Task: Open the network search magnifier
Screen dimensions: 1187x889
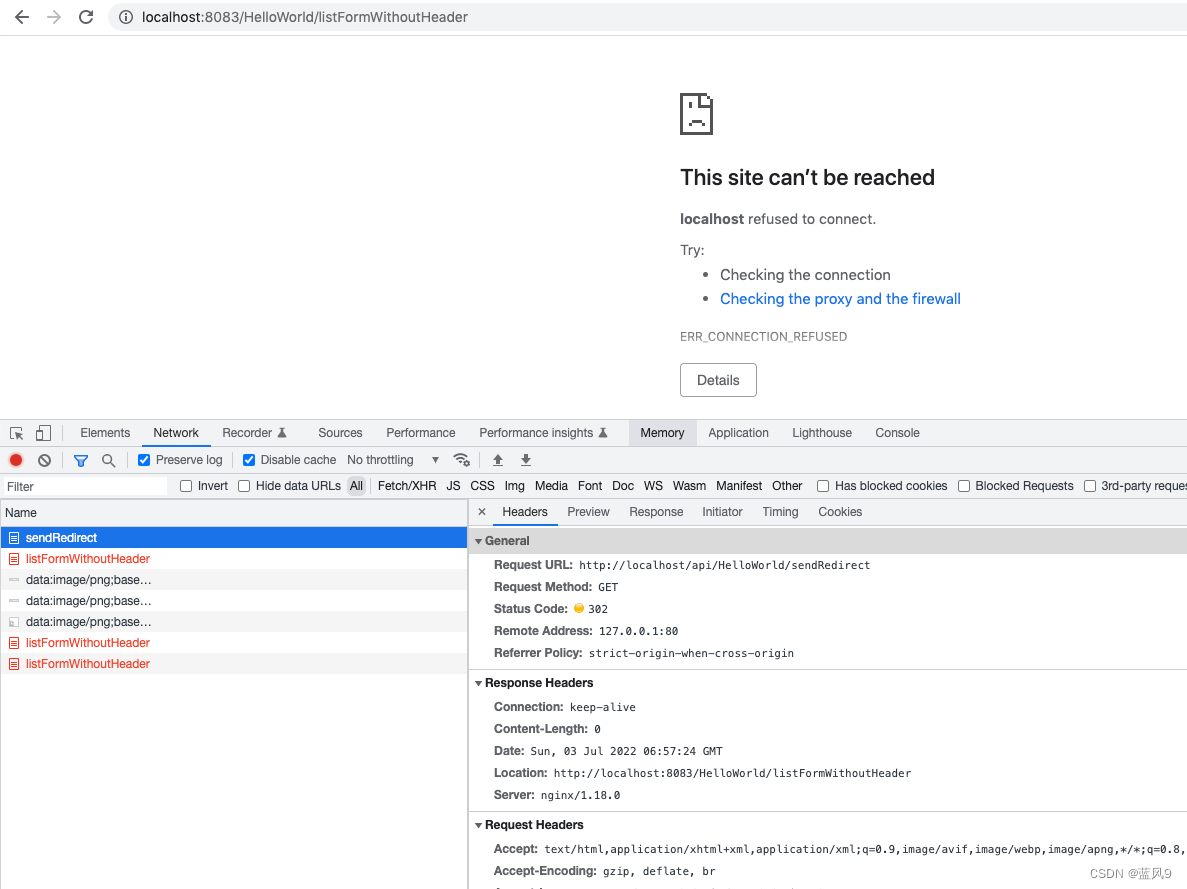Action: 108,460
